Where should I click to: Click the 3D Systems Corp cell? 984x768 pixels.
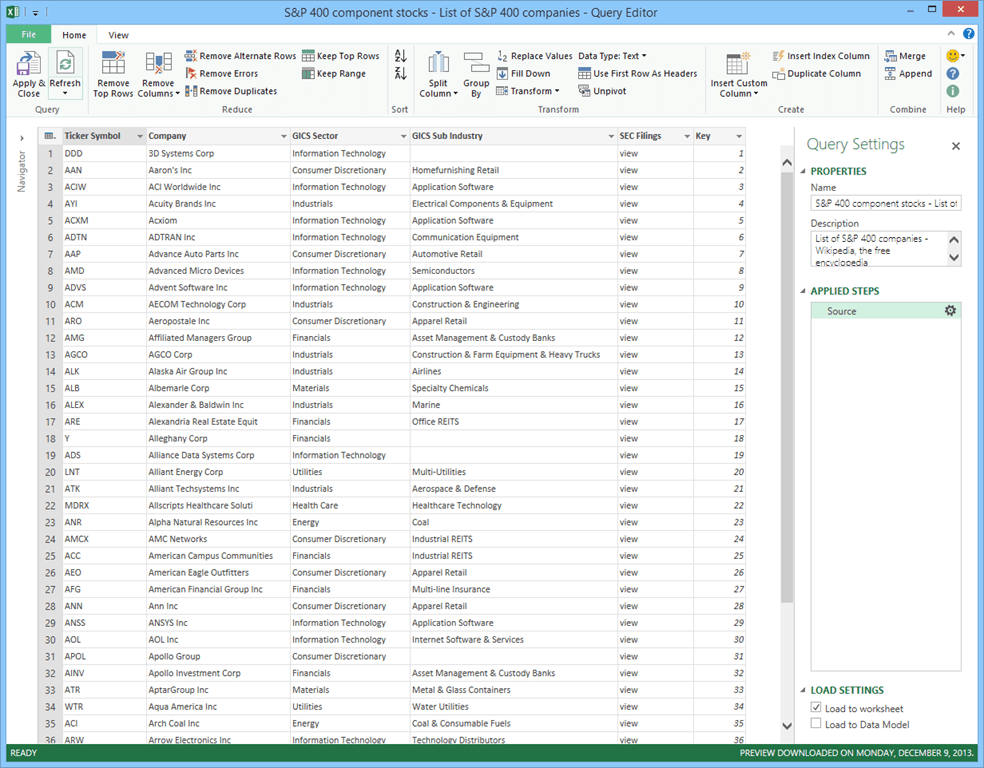point(218,153)
